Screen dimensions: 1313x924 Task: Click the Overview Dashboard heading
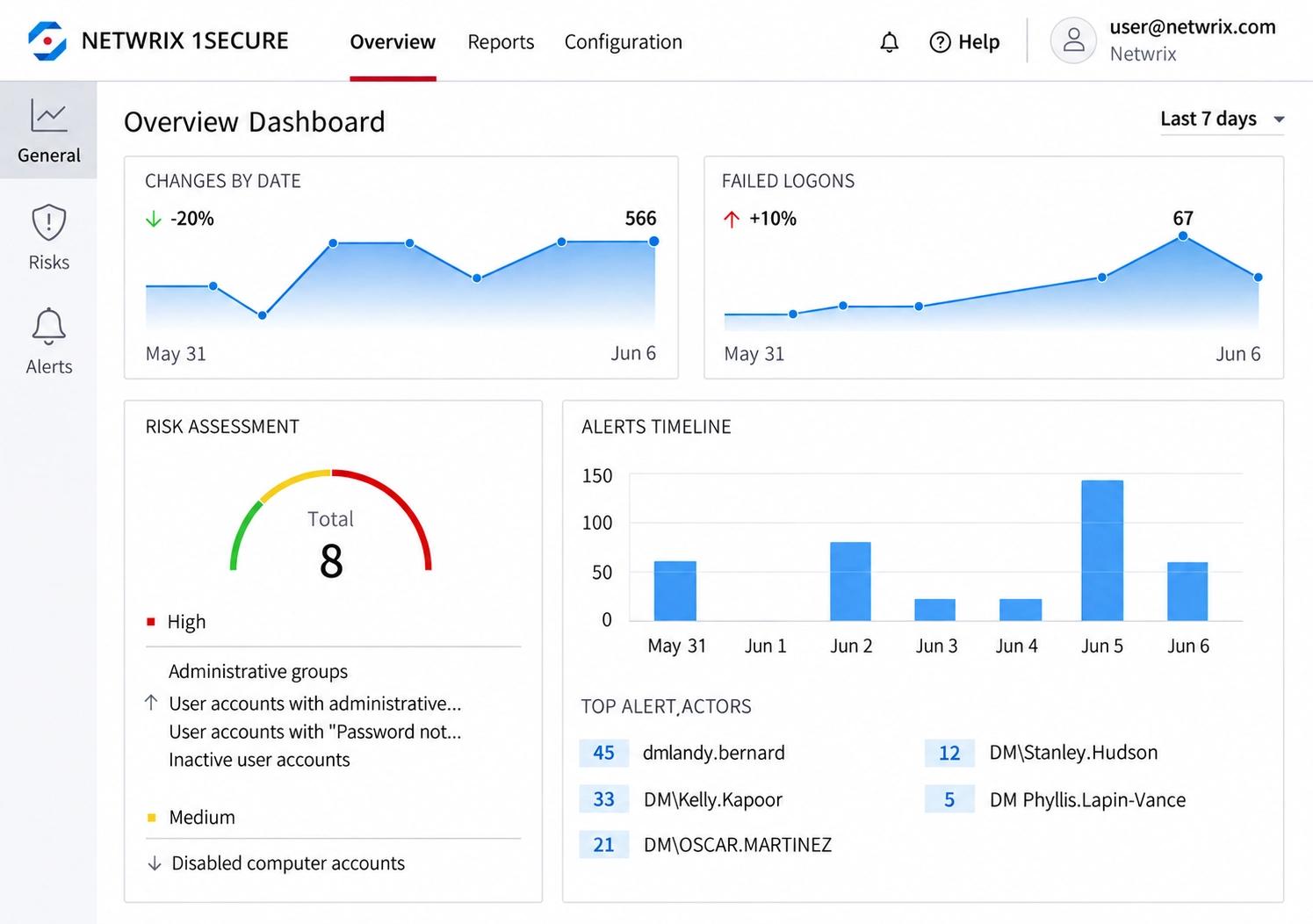point(255,122)
